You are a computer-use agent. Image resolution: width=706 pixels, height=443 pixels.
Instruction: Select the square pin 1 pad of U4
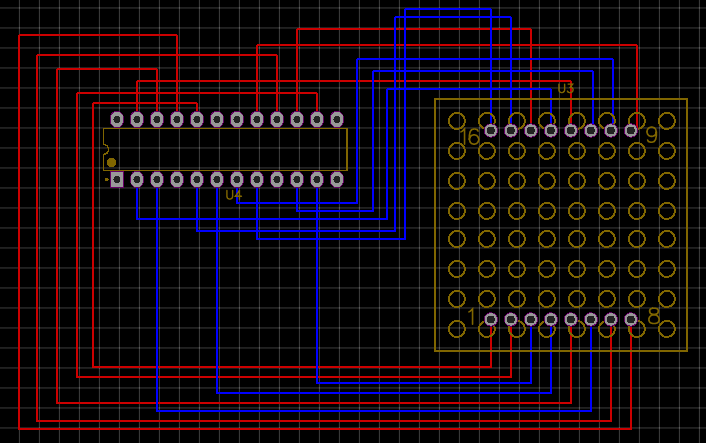[x=117, y=179]
